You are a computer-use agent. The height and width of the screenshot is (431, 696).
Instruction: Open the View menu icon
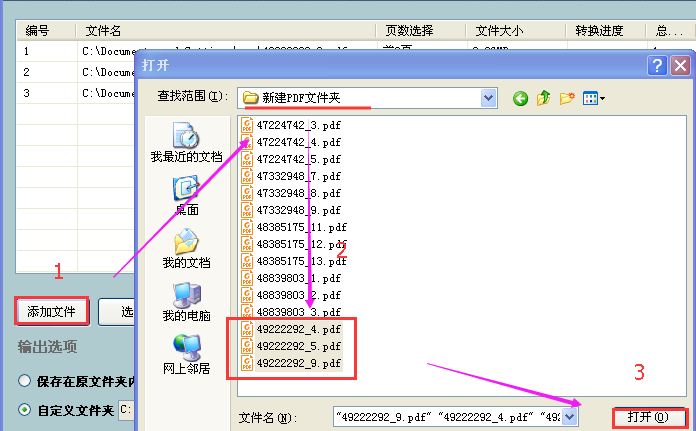point(594,98)
